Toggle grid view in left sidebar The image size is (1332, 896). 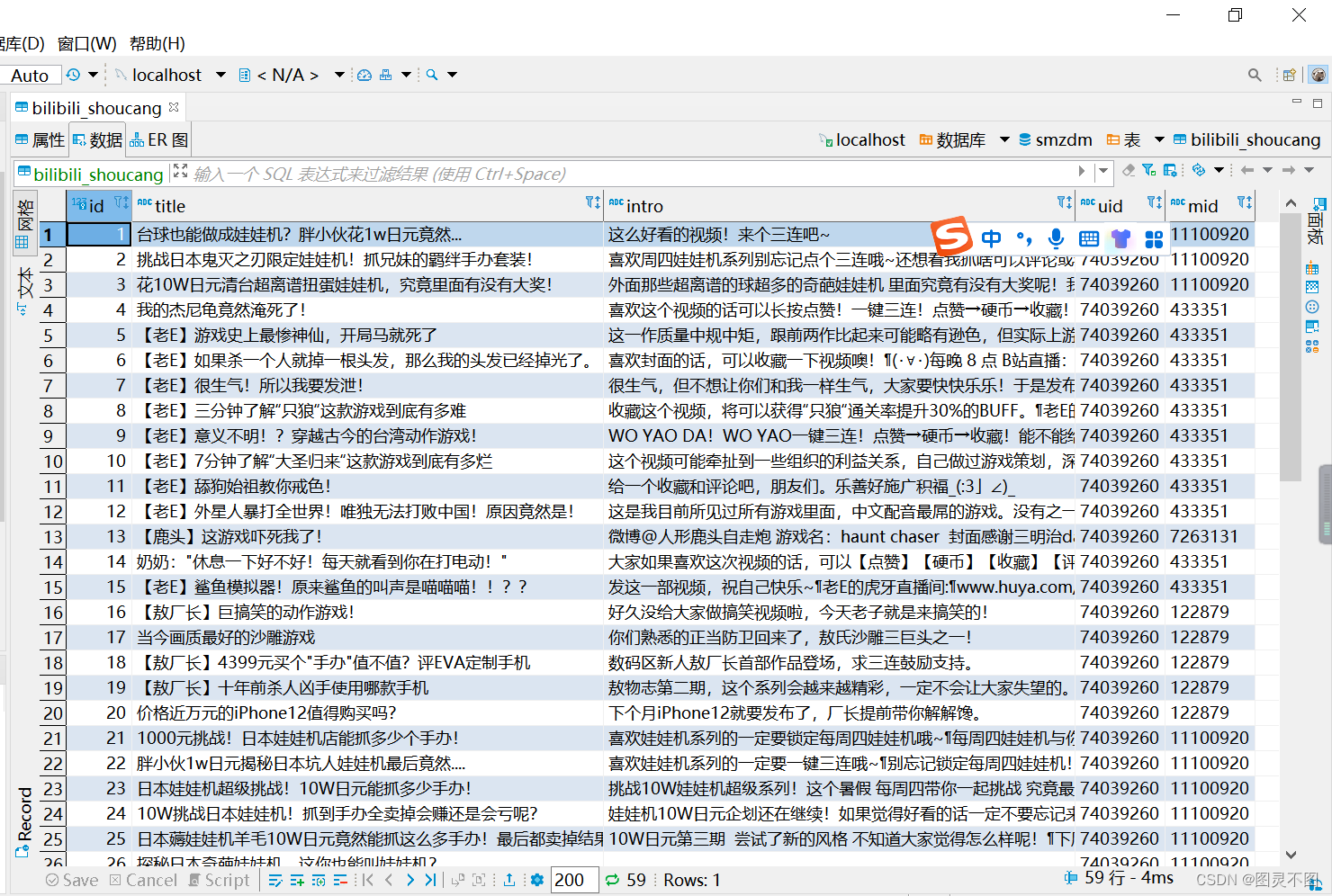pos(24,223)
